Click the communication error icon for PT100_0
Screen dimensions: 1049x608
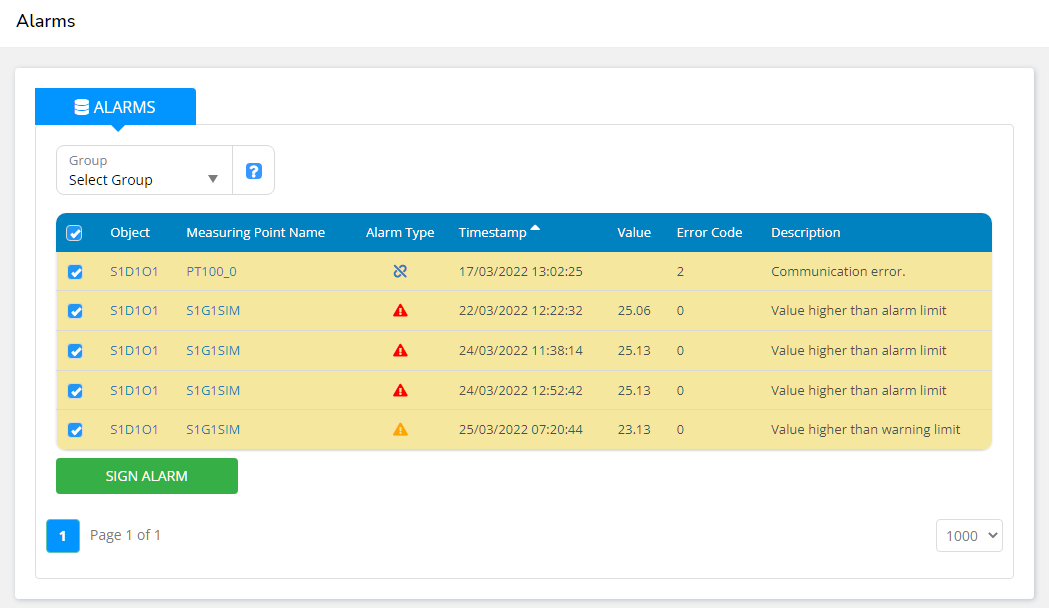(x=400, y=270)
